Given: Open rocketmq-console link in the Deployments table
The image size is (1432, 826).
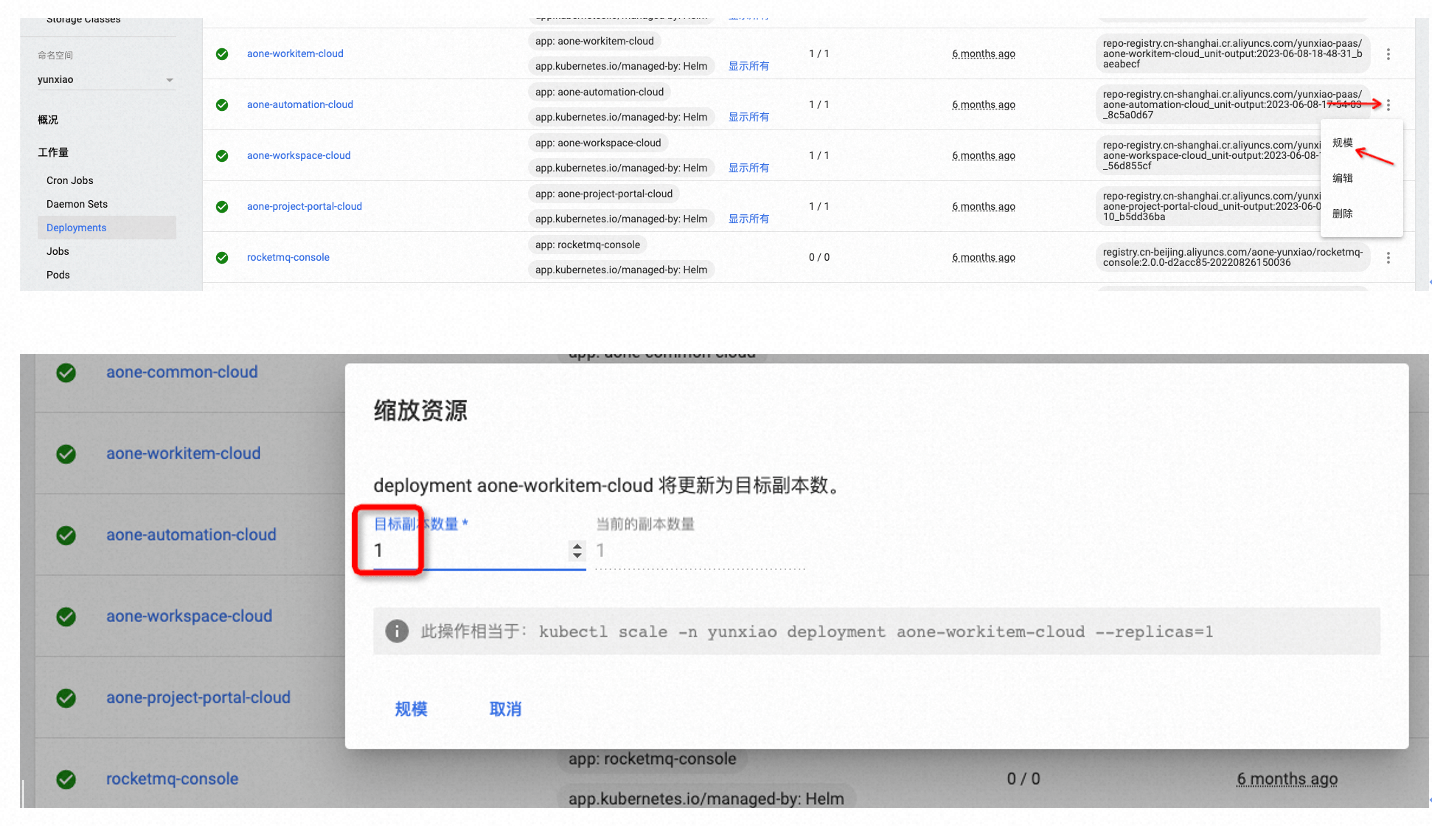Looking at the screenshot, I should (x=288, y=258).
